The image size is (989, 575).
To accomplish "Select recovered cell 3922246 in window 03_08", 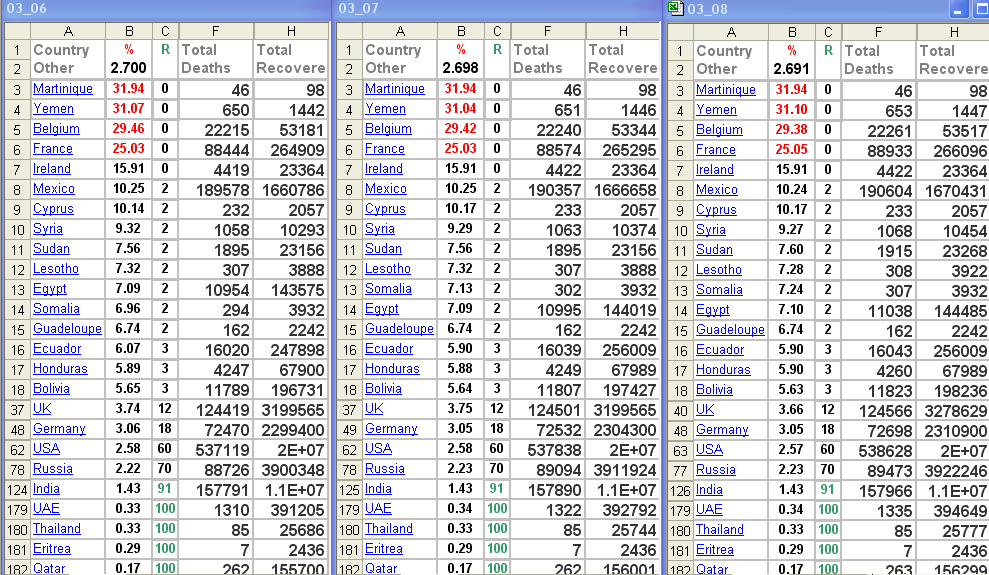I will pyautogui.click(x=954, y=470).
